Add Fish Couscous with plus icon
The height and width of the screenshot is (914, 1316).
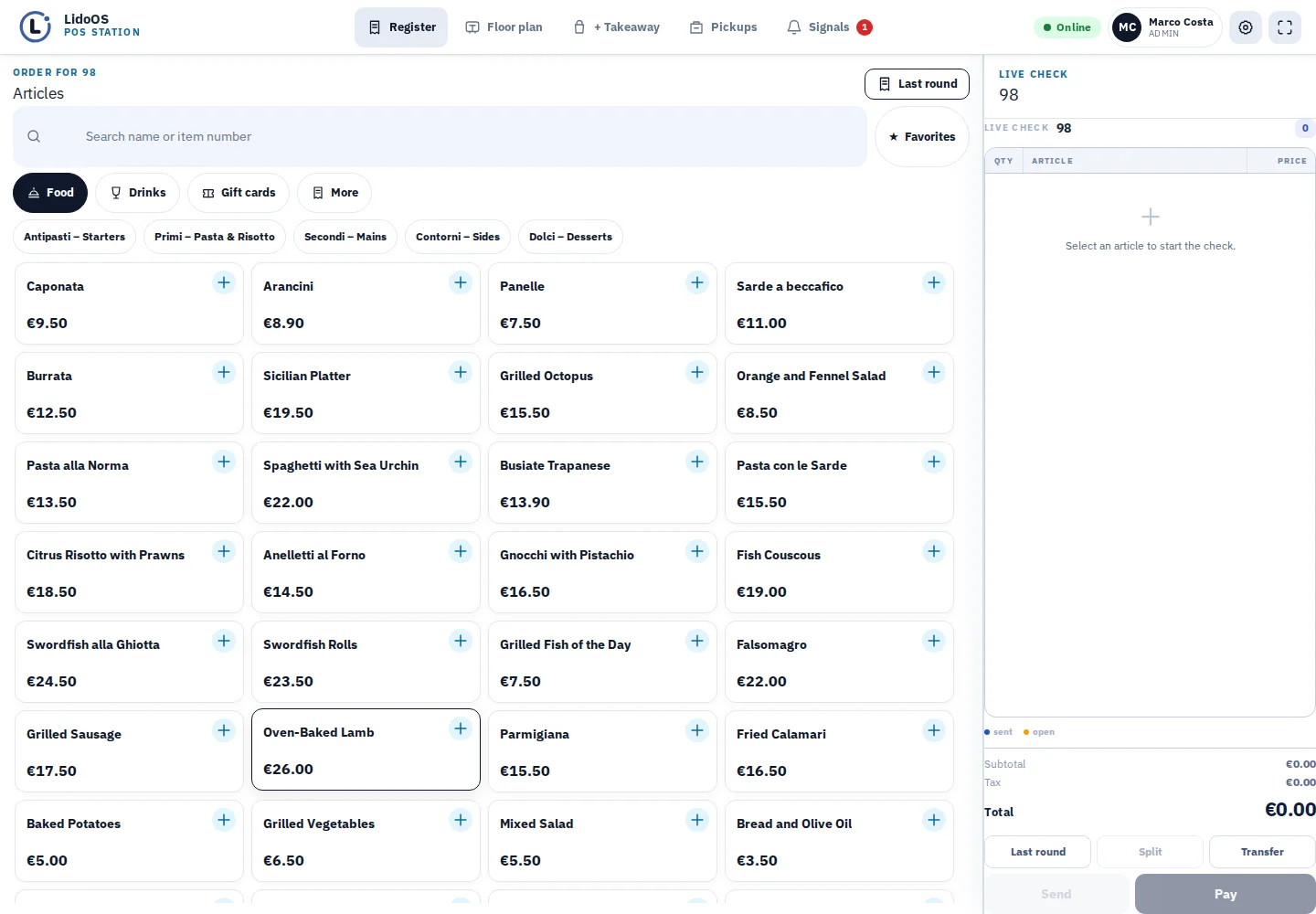[x=934, y=551]
